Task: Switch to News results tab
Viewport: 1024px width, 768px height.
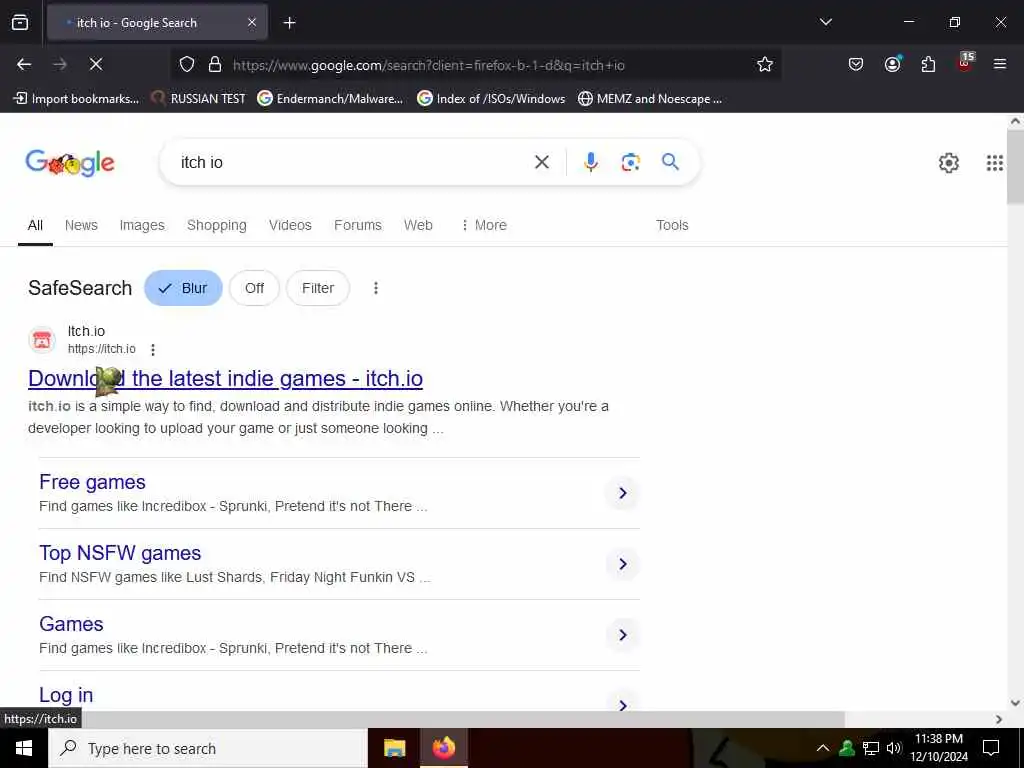Action: (81, 225)
